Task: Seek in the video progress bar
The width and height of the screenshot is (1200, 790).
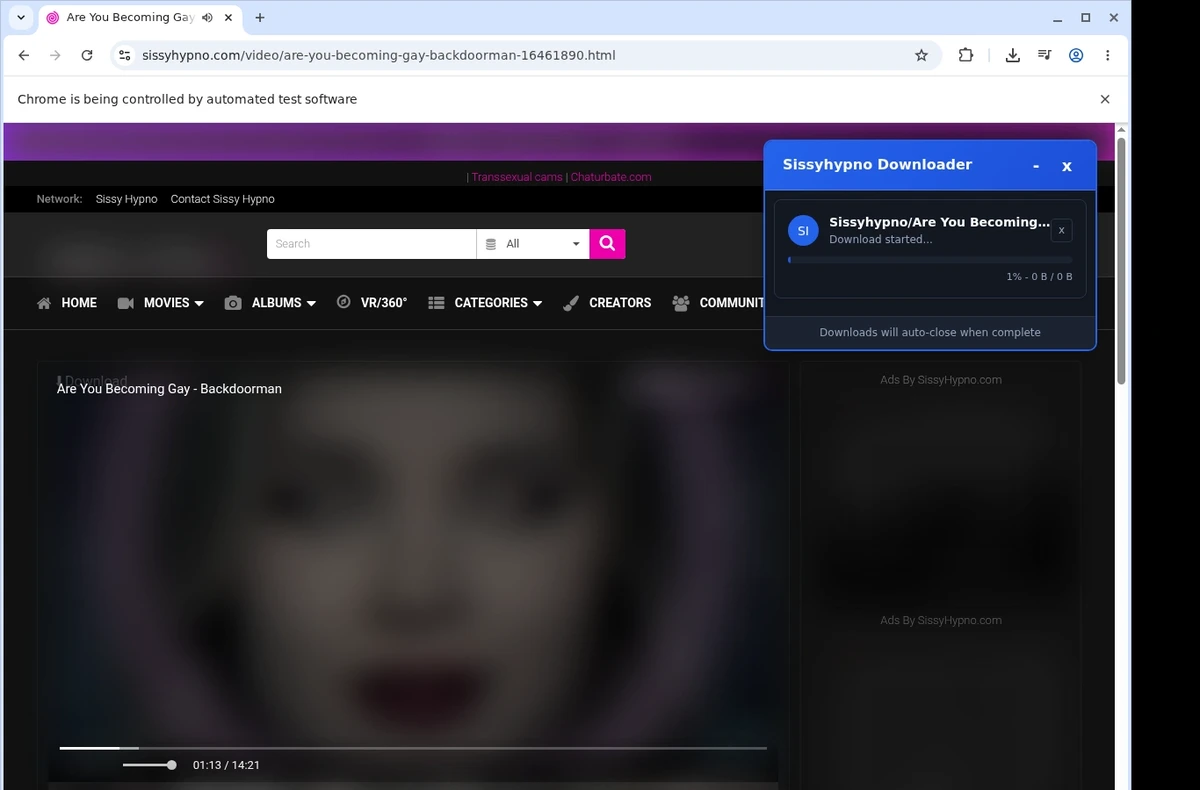Action: [x=413, y=748]
